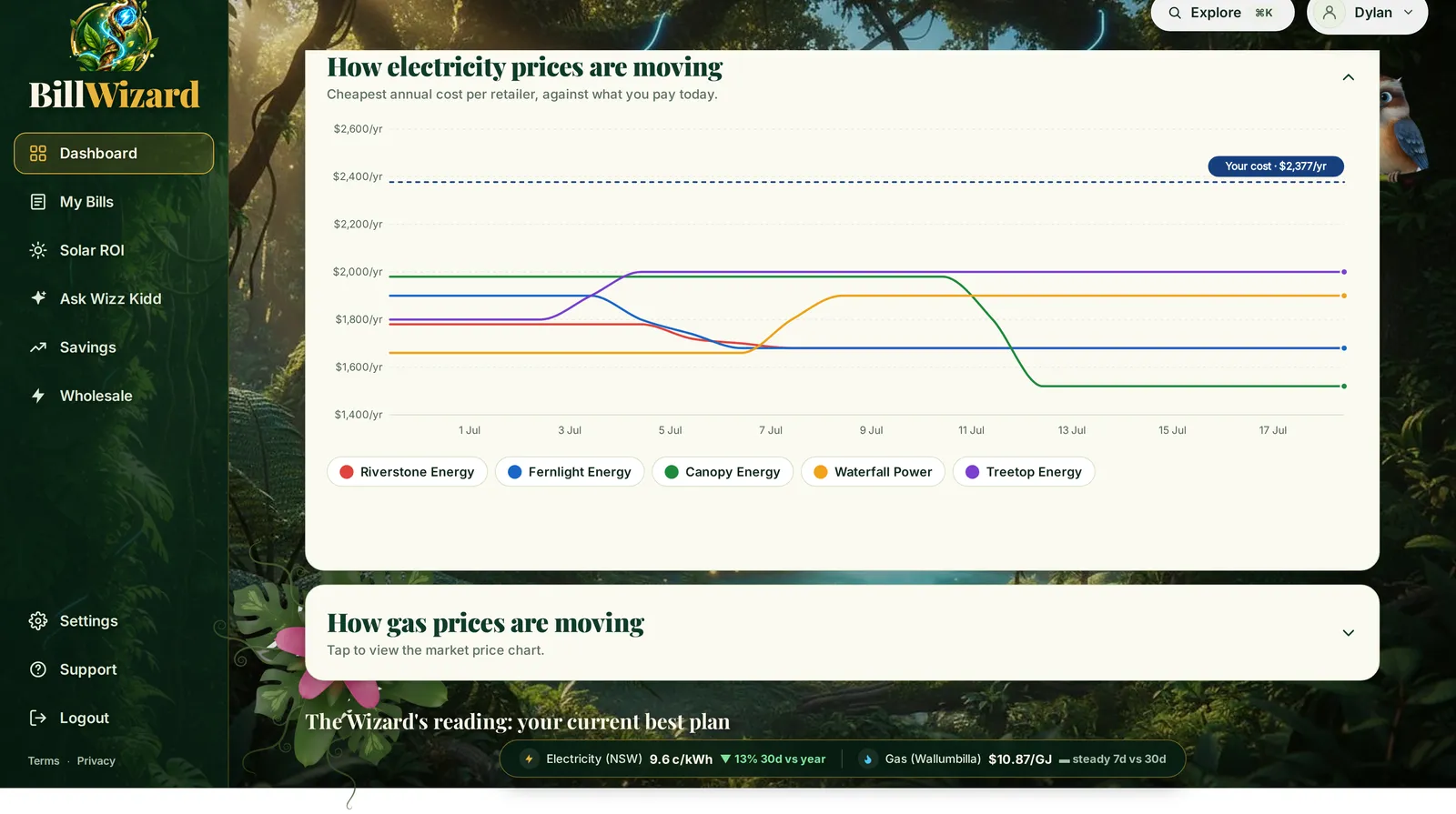The width and height of the screenshot is (1456, 814).
Task: Click the Settings gear icon
Action: pos(38,621)
